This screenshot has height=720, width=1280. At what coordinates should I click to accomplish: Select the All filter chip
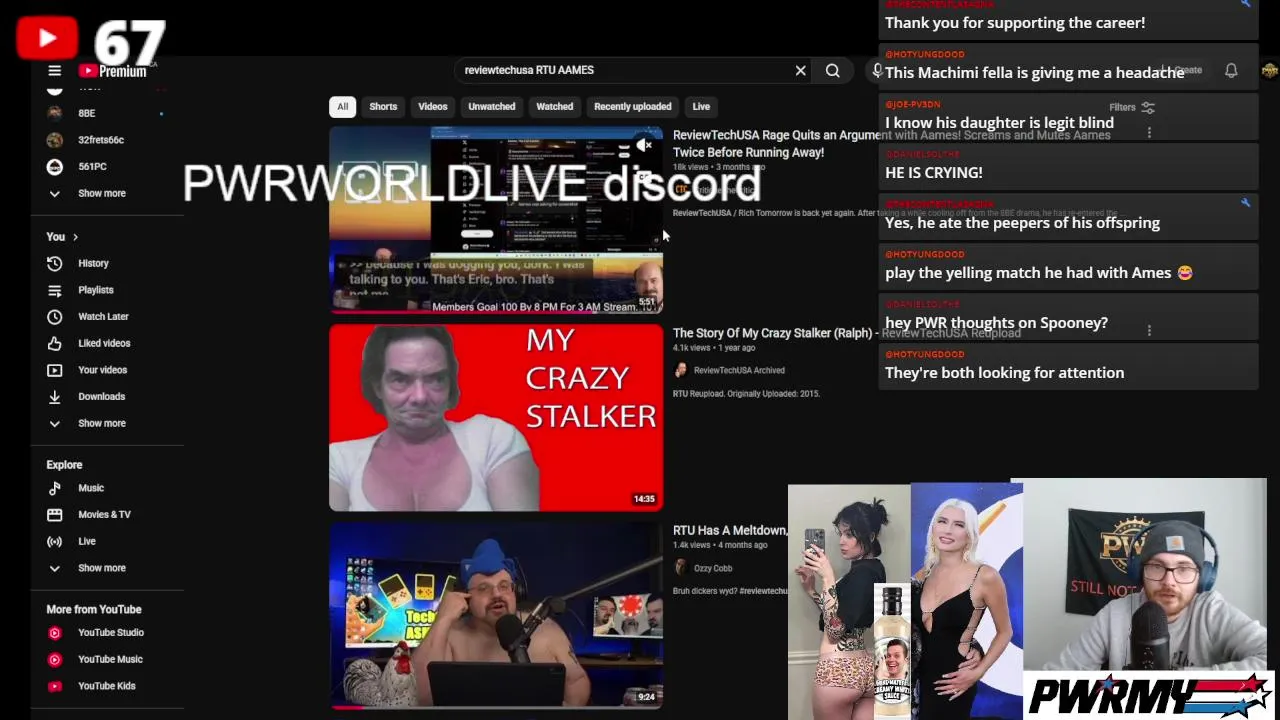coord(342,106)
